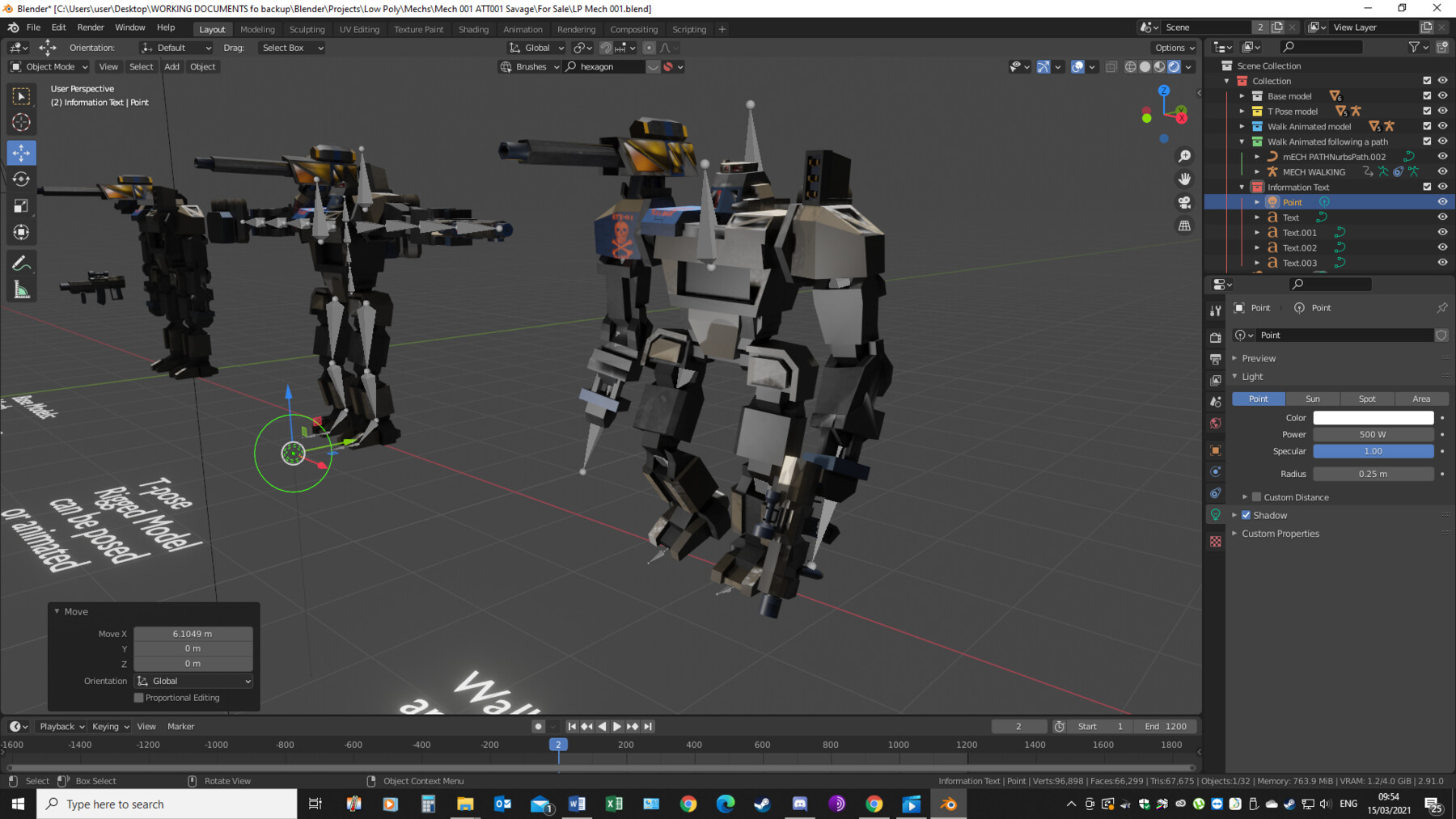Image resolution: width=1456 pixels, height=819 pixels.
Task: Click the light Color swatch
Action: [x=1373, y=417]
